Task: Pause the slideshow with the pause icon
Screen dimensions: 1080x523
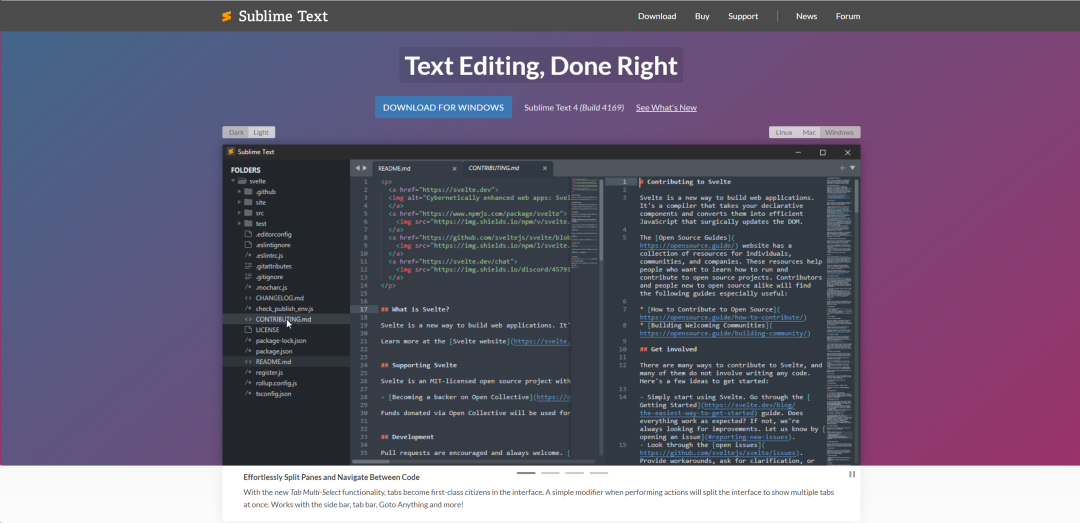Action: coord(852,474)
